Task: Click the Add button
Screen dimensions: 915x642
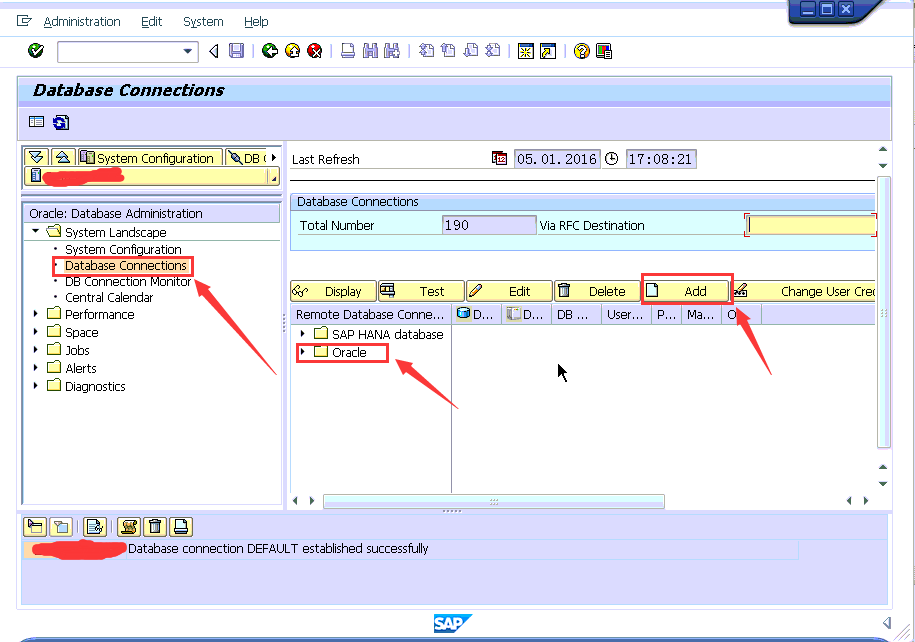Action: [686, 291]
